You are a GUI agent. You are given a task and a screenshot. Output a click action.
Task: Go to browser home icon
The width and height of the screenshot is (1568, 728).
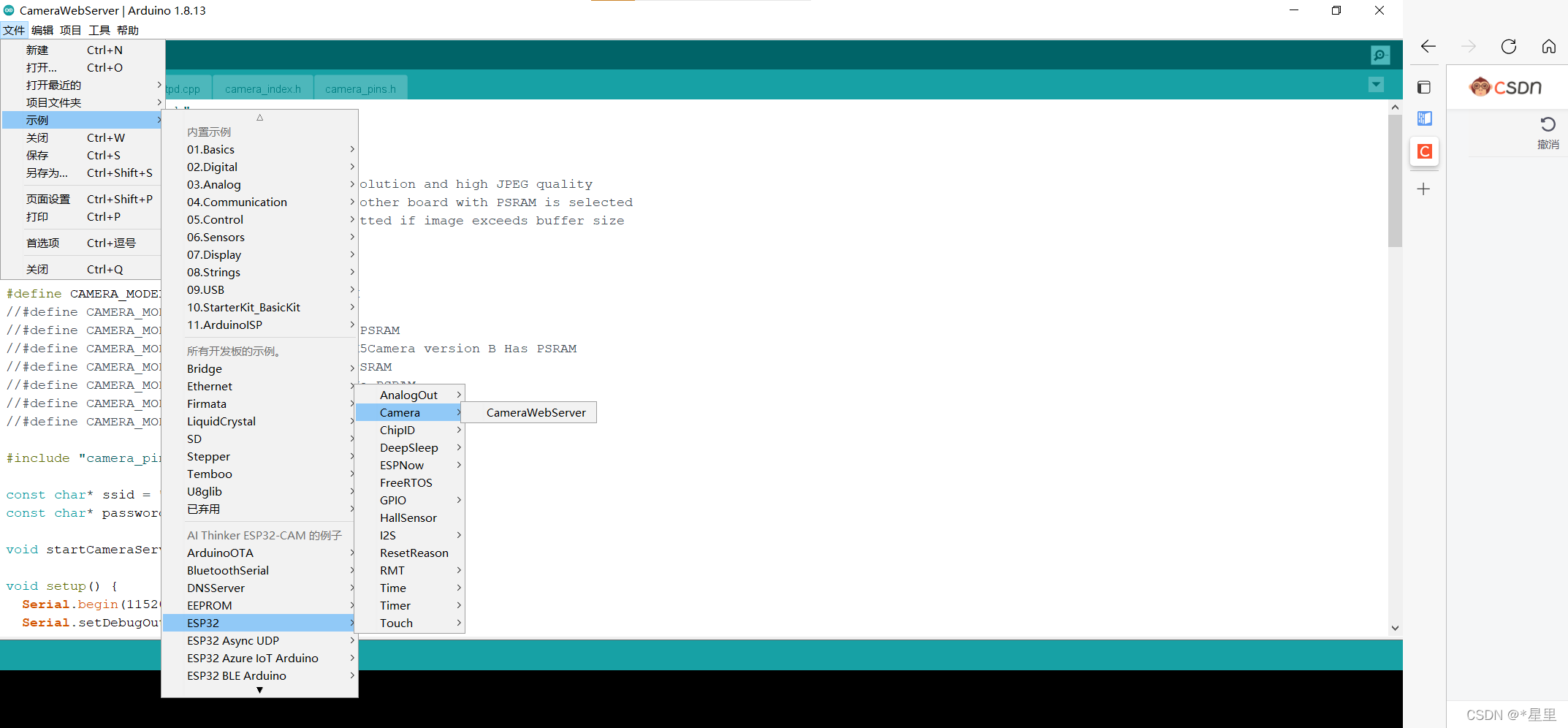click(1549, 47)
